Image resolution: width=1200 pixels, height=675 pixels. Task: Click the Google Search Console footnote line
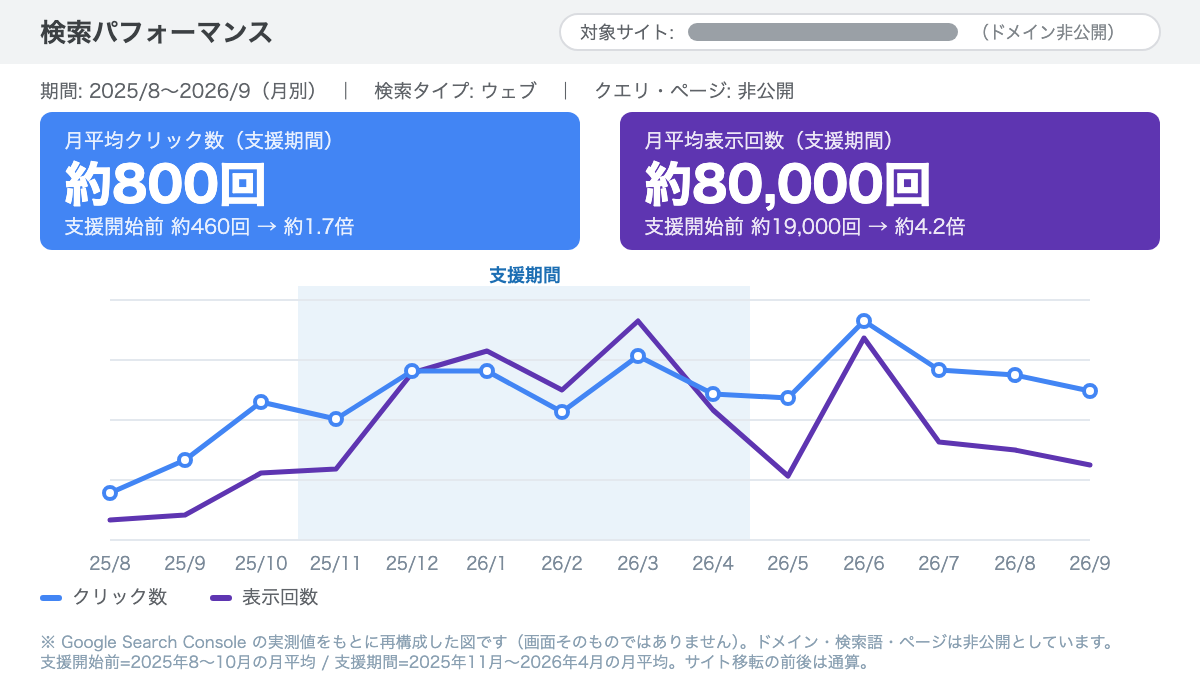pyautogui.click(x=577, y=641)
